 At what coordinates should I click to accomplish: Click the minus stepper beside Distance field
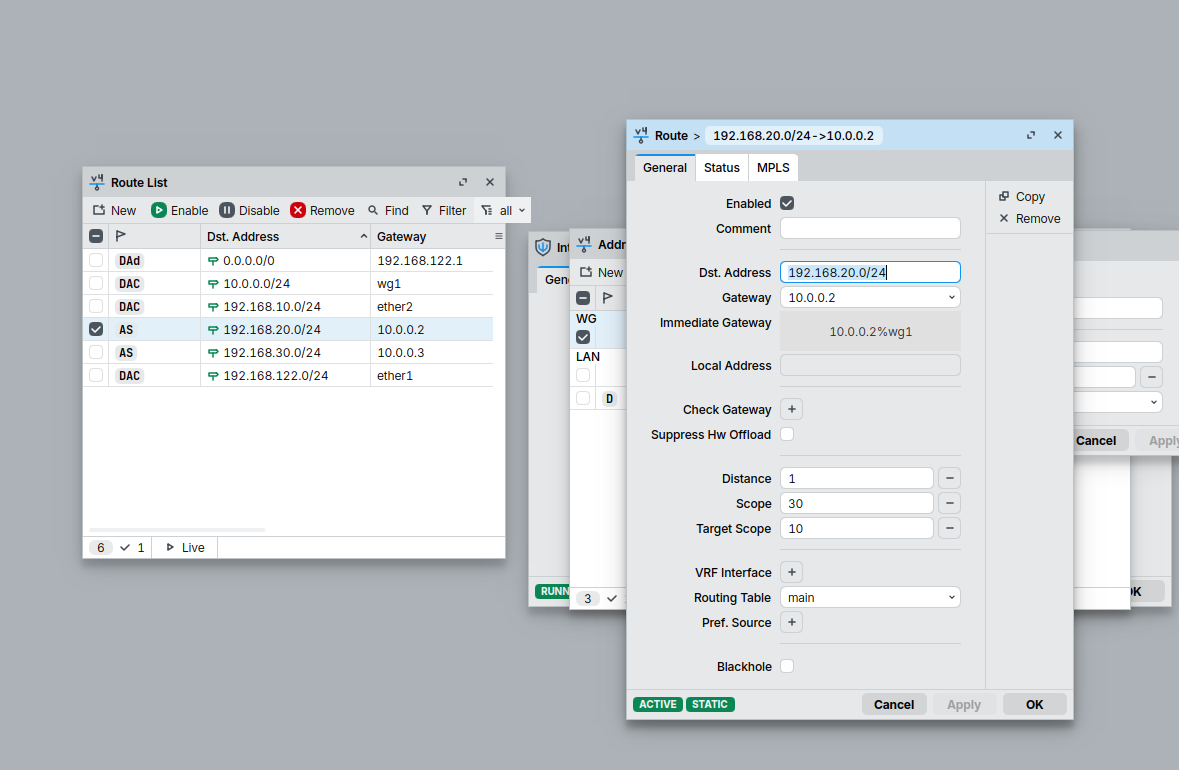(950, 478)
